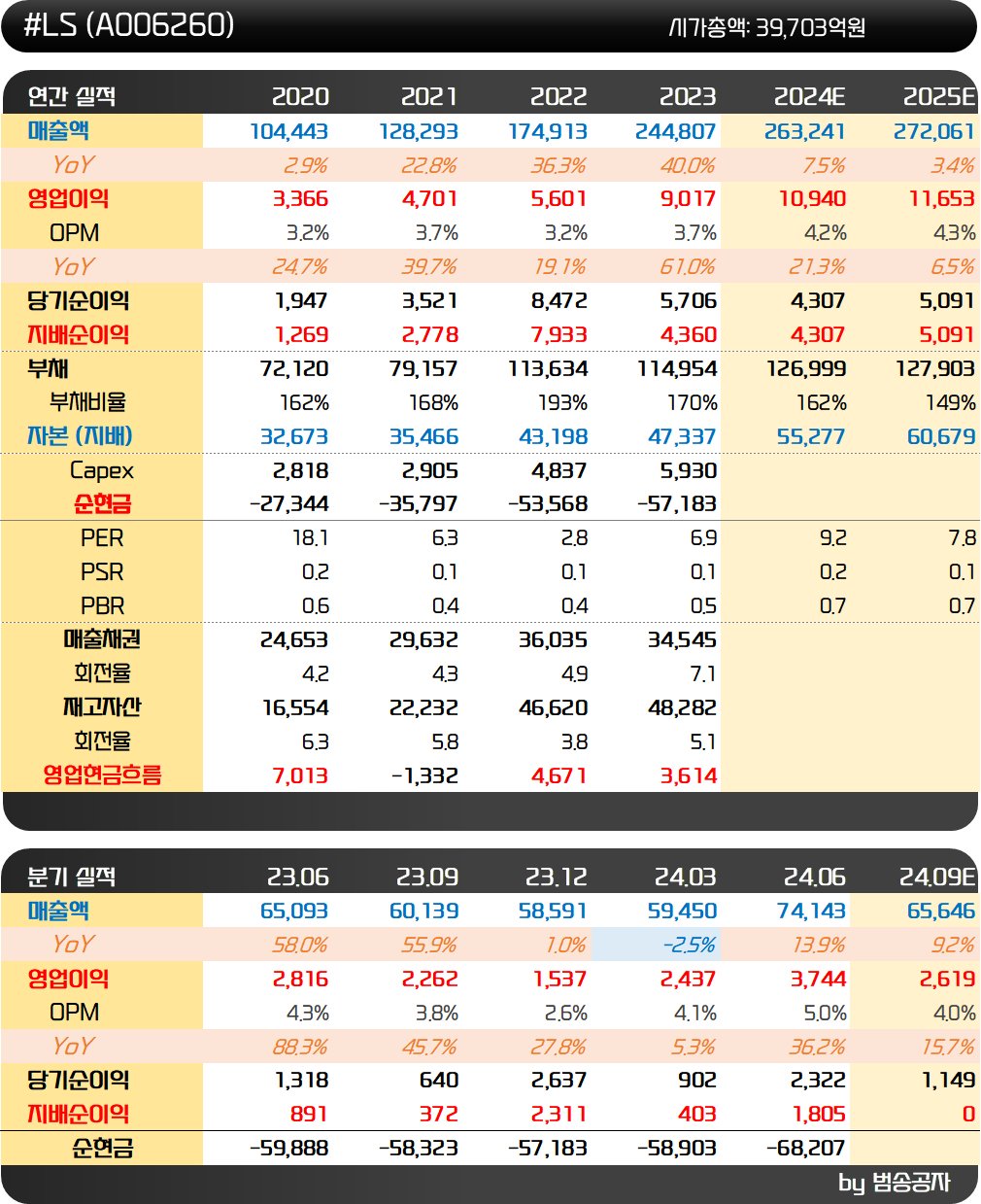The width and height of the screenshot is (981, 1204).
Task: Click the 23.06 quarter column header
Action: click(298, 877)
